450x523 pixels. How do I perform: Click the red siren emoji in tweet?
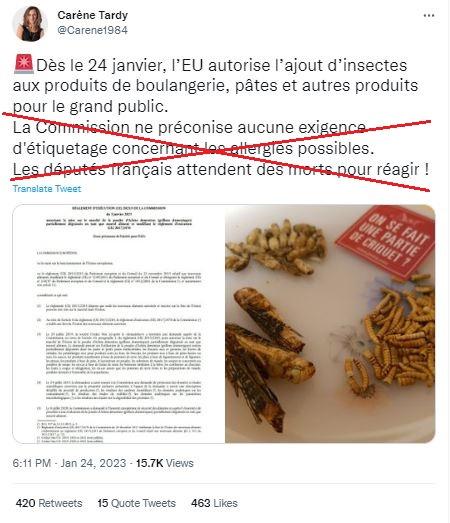click(x=24, y=64)
